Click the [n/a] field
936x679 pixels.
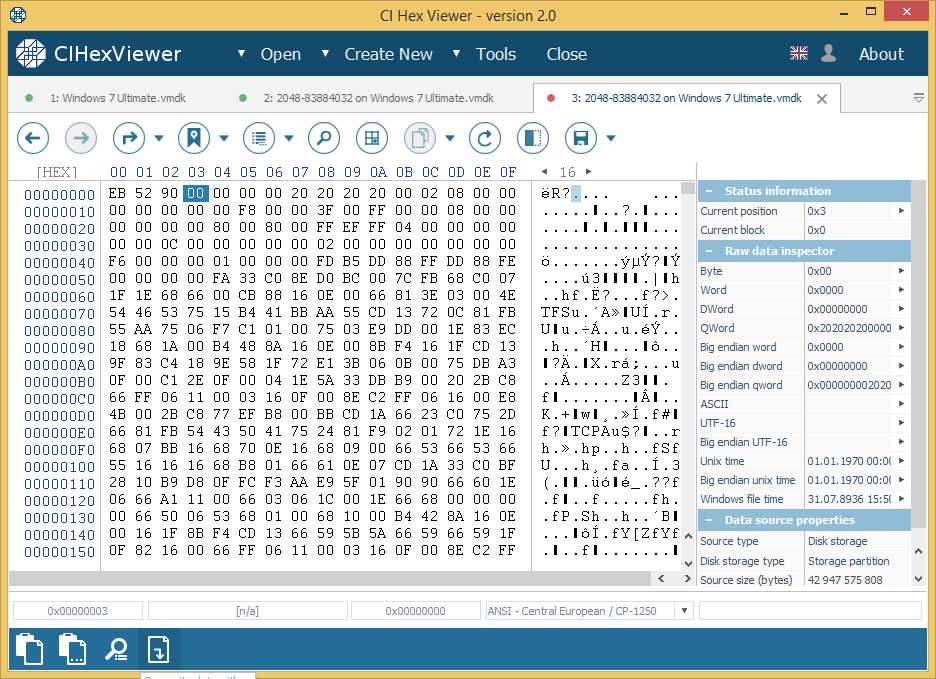[247, 611]
